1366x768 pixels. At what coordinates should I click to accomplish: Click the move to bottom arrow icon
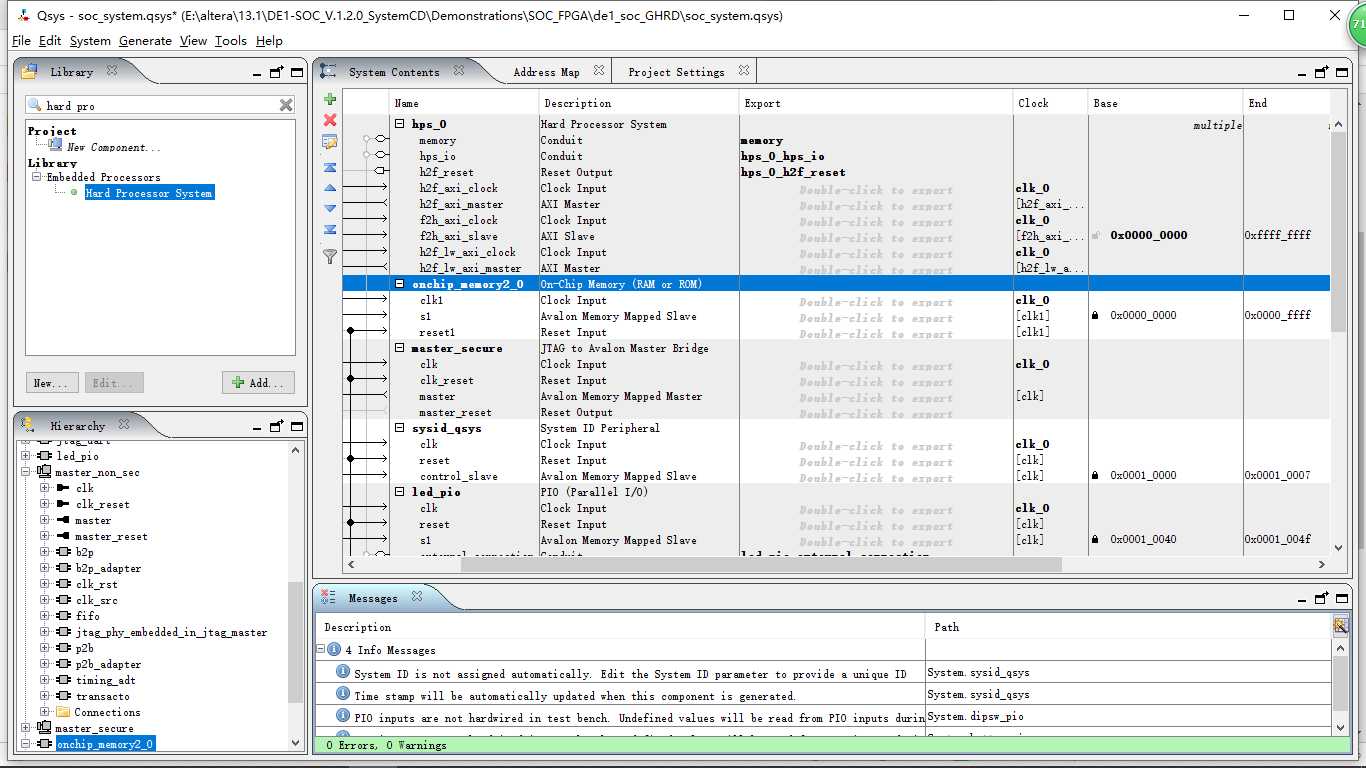330,230
